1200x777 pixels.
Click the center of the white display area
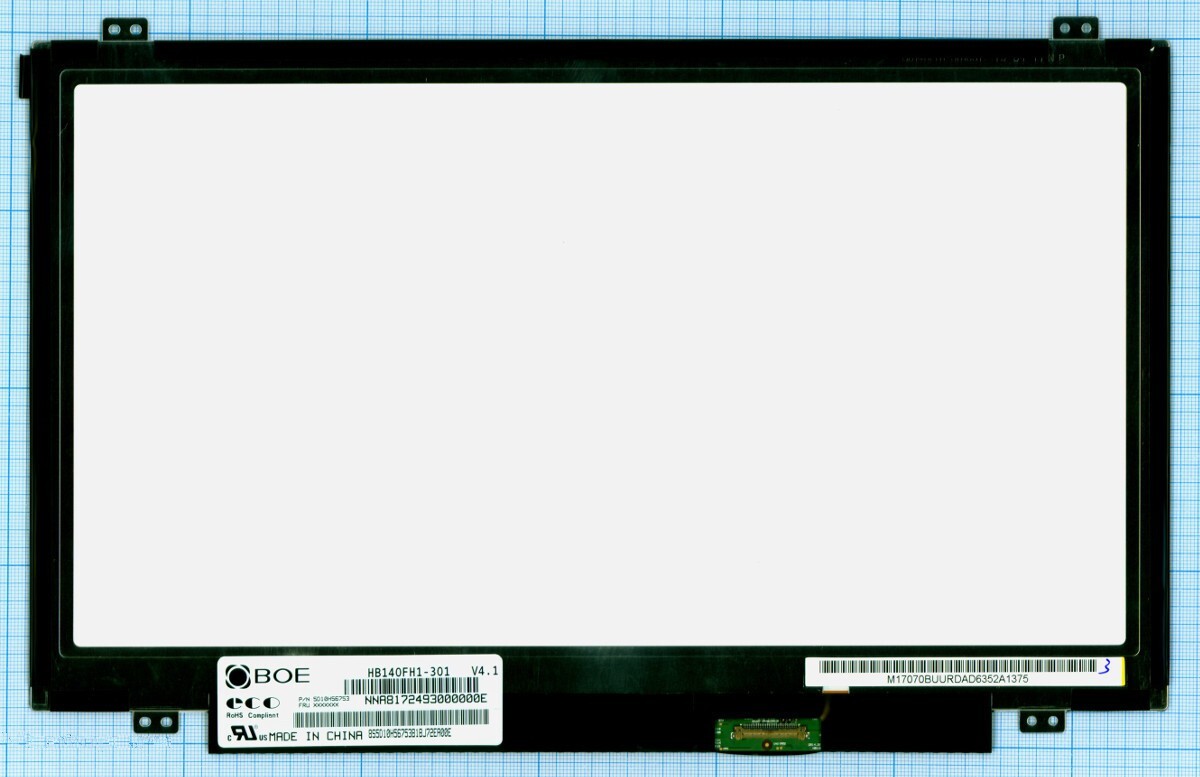click(x=600, y=365)
